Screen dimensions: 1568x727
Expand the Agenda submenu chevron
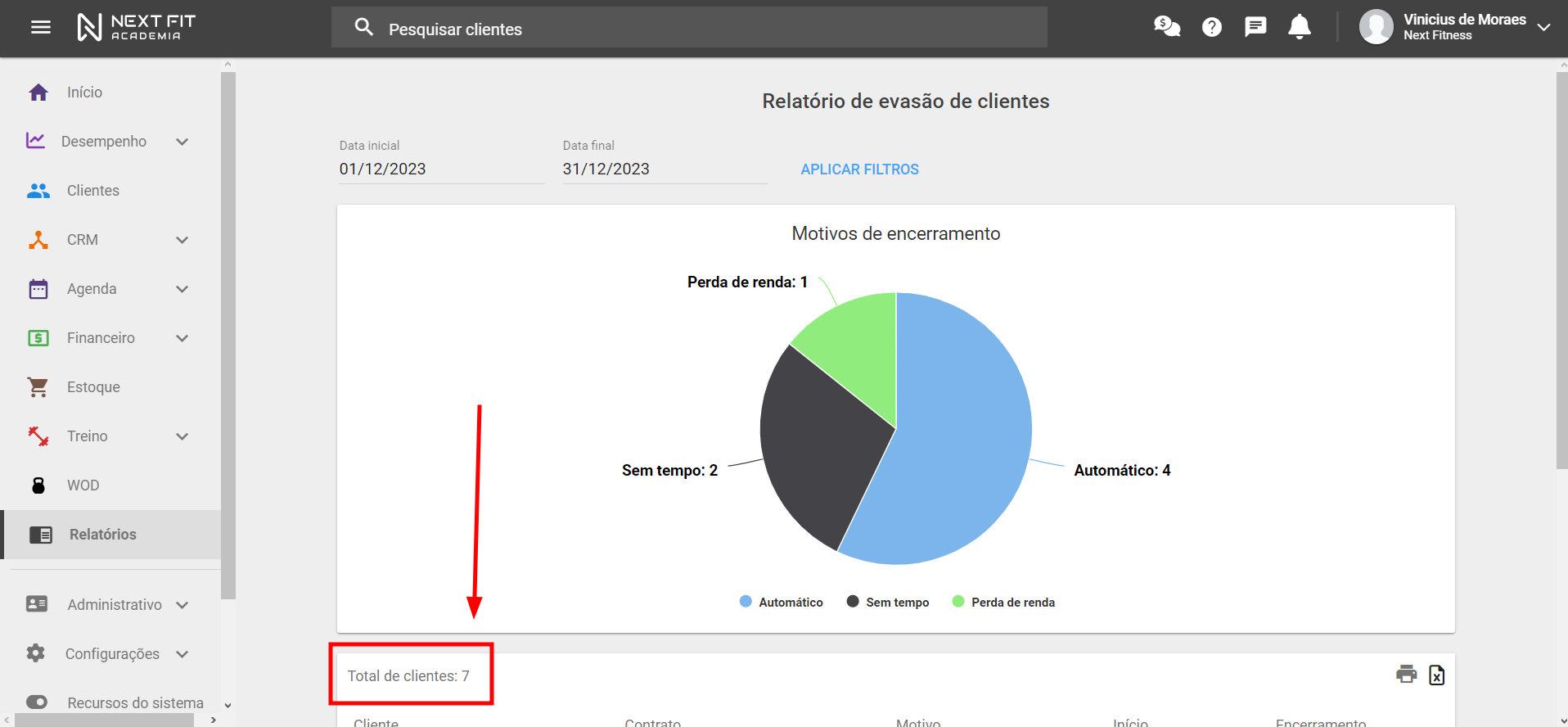[x=182, y=289]
